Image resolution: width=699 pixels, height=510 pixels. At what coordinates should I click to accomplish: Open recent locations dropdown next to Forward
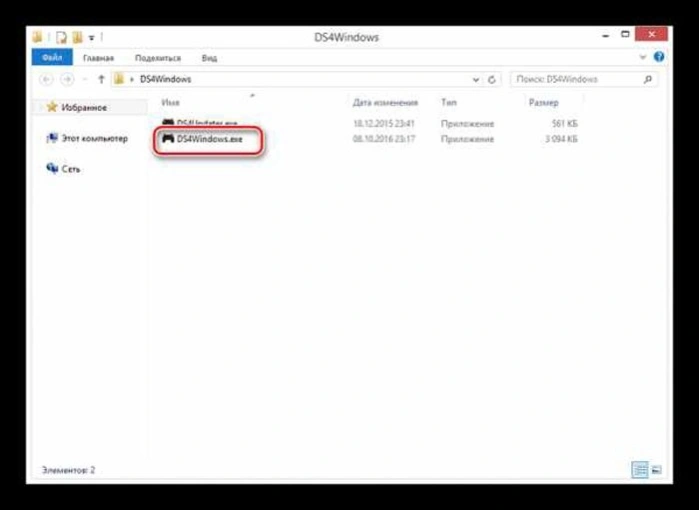(x=85, y=79)
